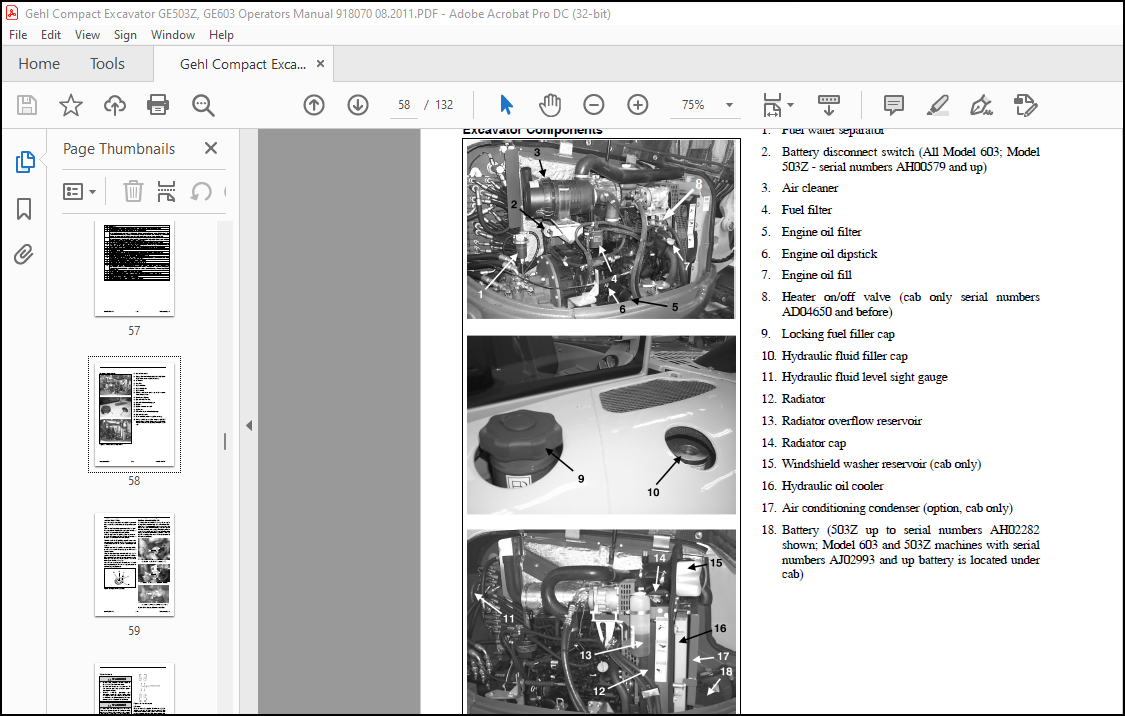
Task: Open the Window menu
Action: pos(173,34)
